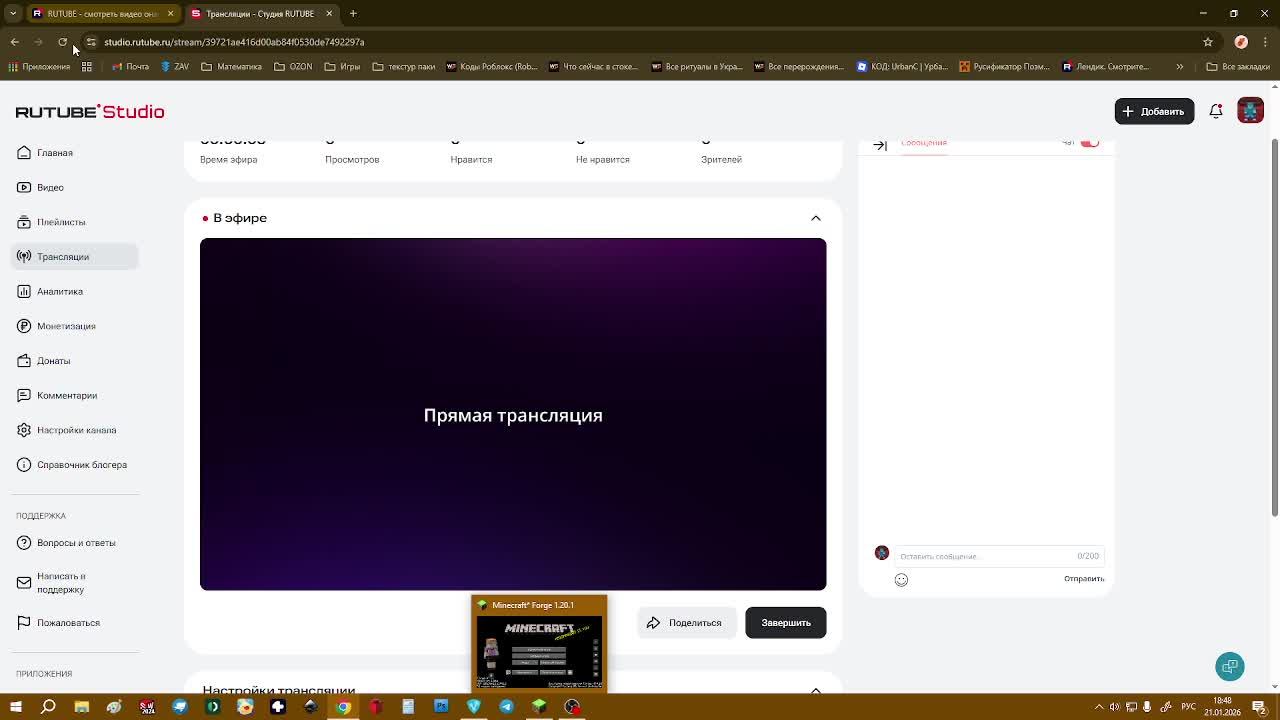
Task: Switch to the RUTUBE video browser tab
Action: [x=102, y=14]
